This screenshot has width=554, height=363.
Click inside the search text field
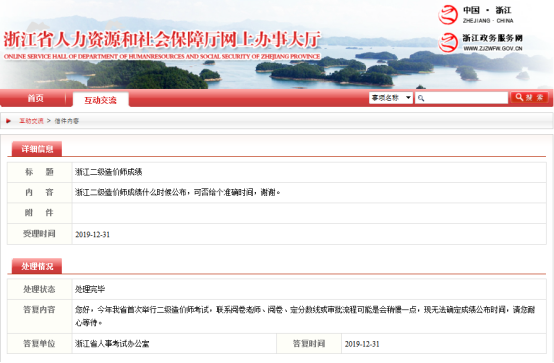tap(461, 98)
